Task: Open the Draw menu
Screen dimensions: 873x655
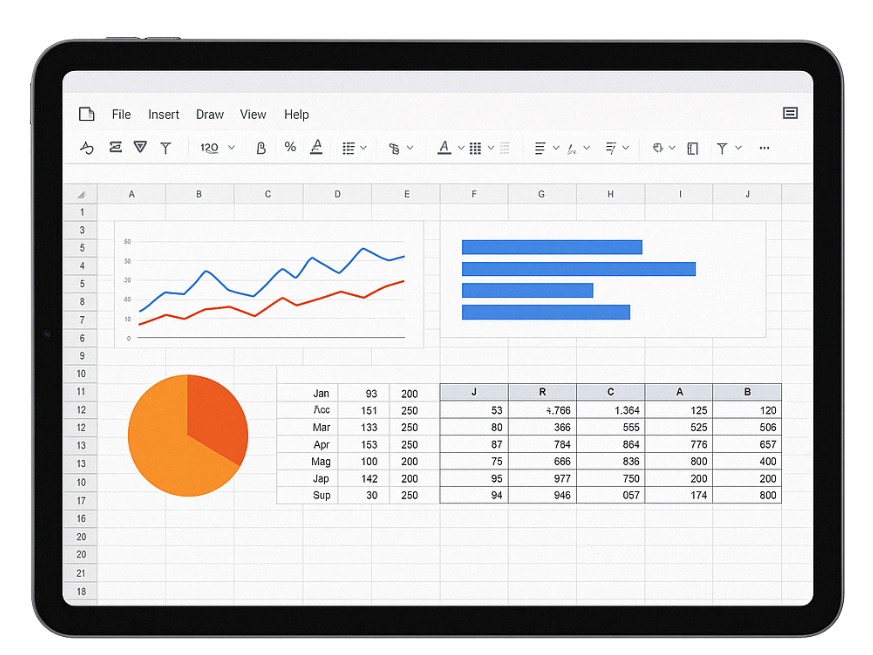Action: pyautogui.click(x=210, y=115)
